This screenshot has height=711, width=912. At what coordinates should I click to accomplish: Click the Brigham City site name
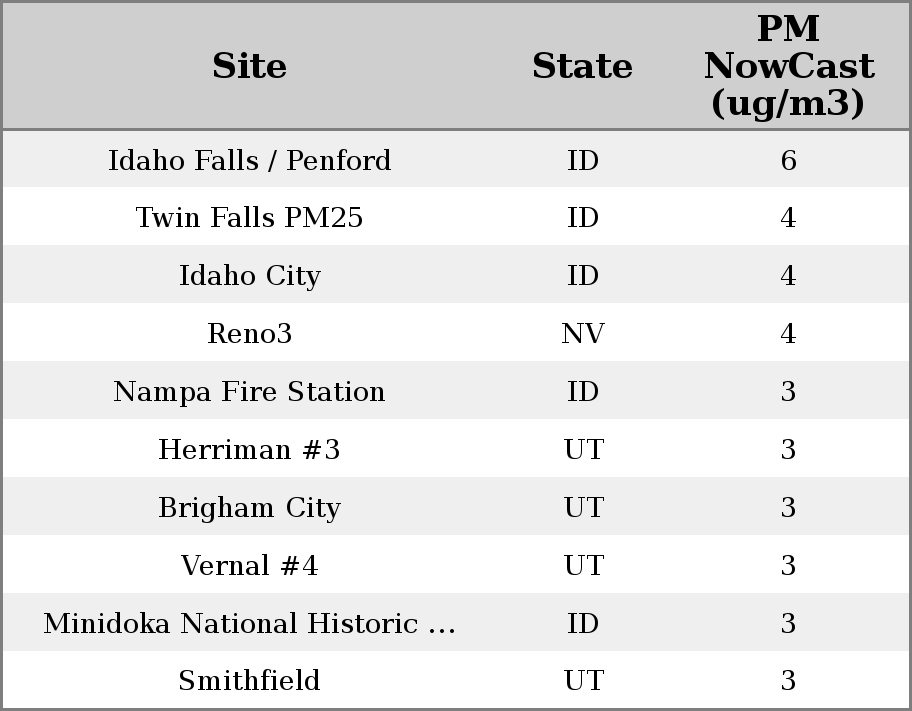250,508
